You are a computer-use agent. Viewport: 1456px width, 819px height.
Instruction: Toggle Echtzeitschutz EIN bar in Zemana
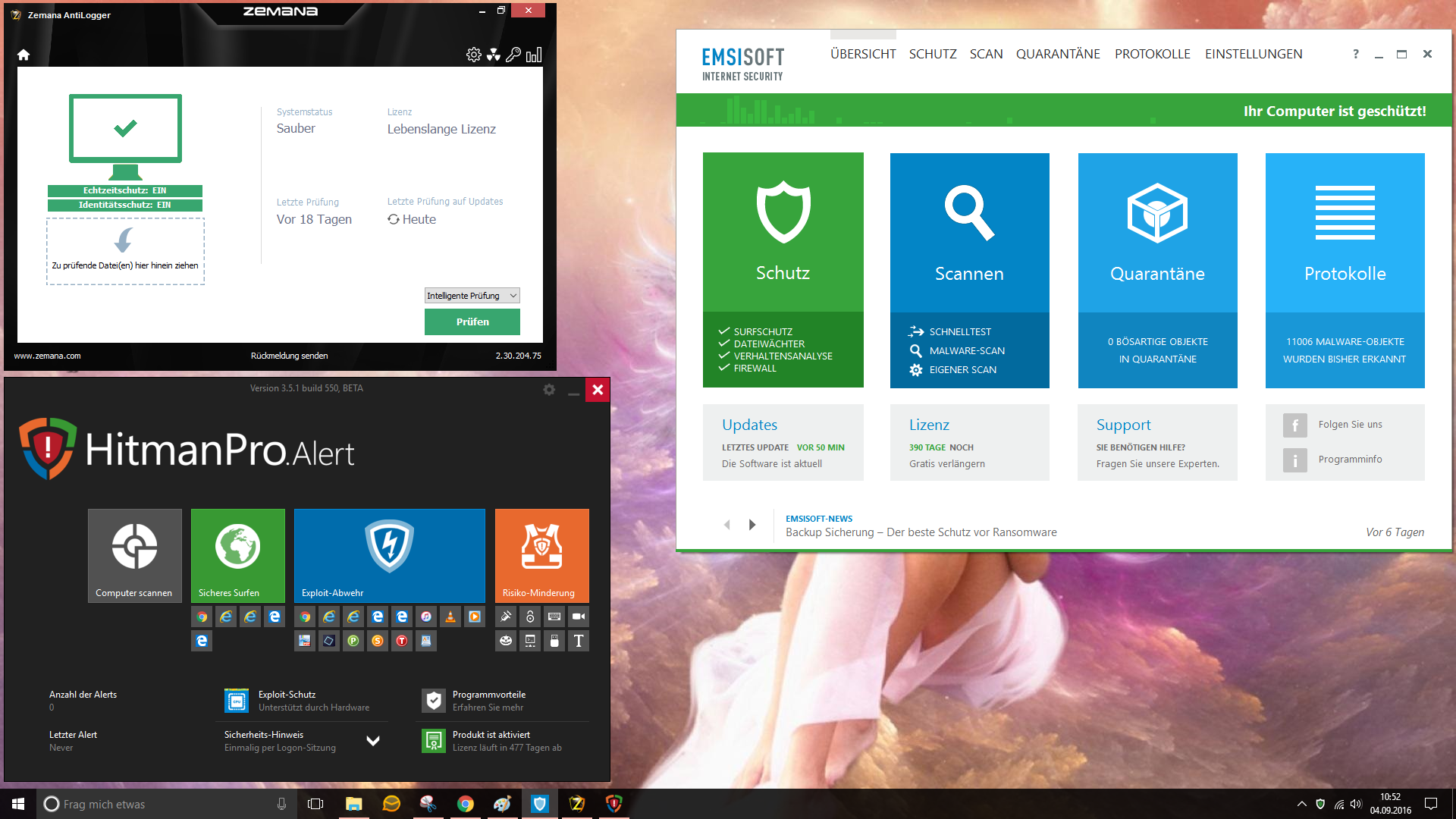[125, 190]
